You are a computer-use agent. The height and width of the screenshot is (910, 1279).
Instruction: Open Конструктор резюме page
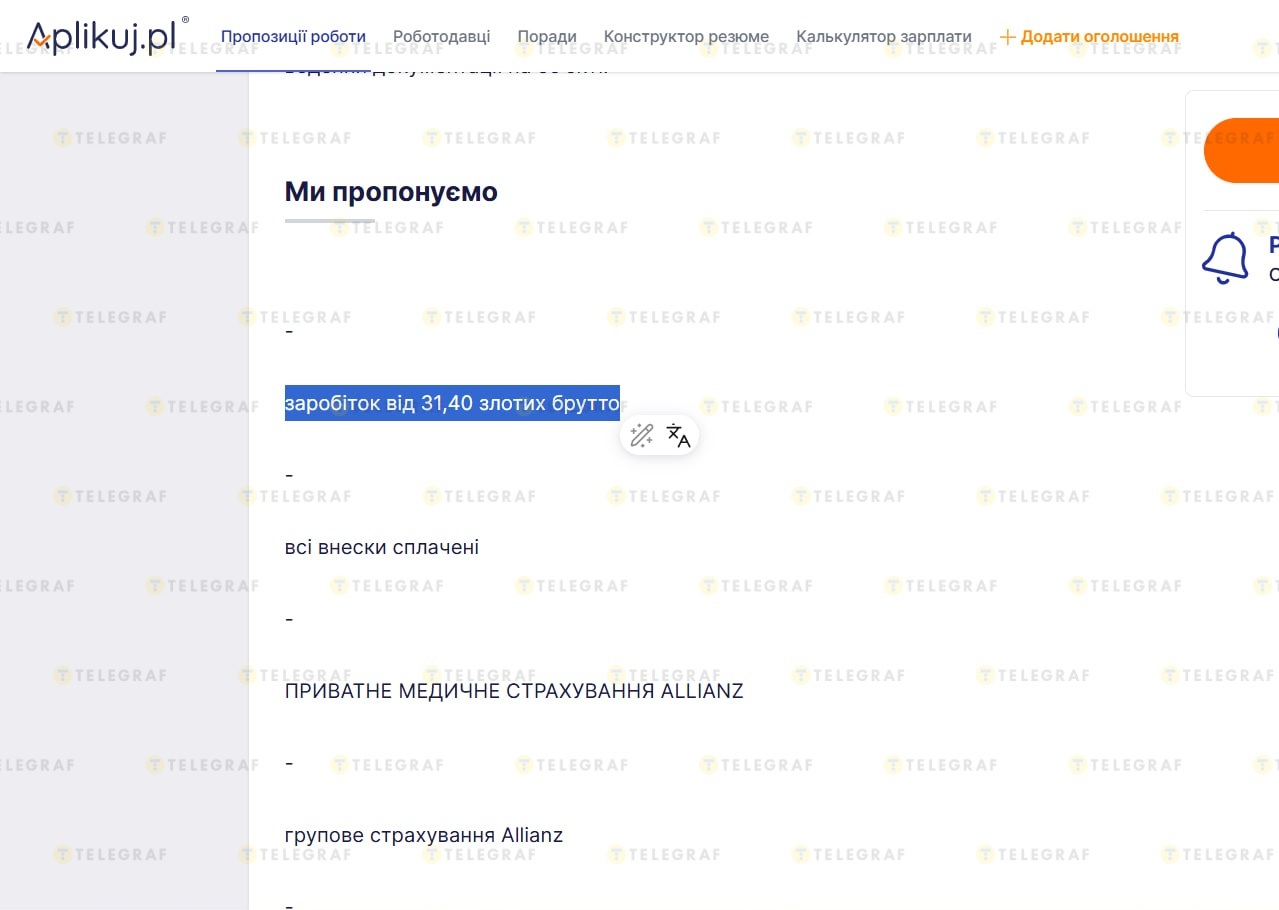tap(686, 37)
